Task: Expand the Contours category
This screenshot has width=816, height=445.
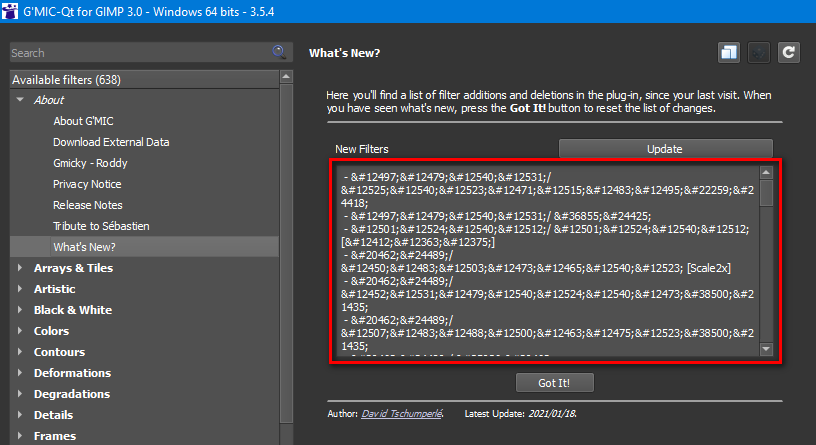Action: coord(20,351)
